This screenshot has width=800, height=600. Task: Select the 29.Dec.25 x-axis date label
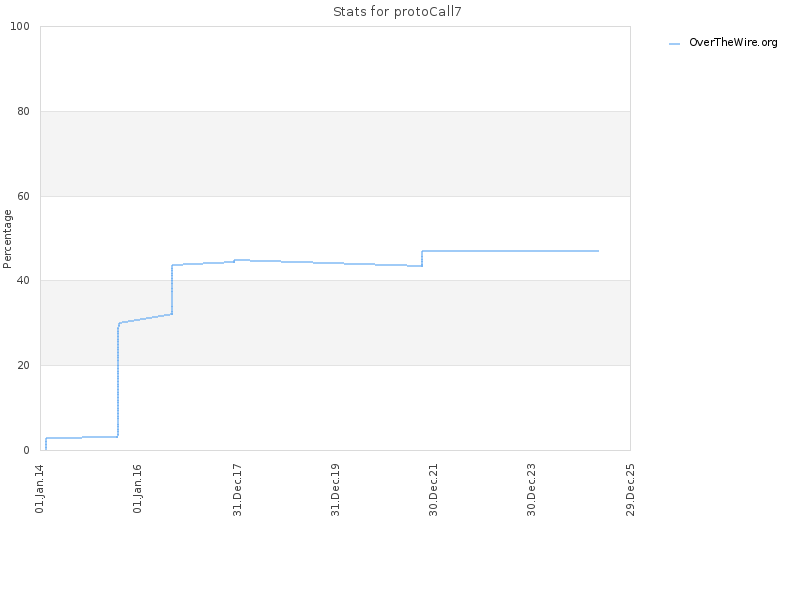[x=631, y=490]
